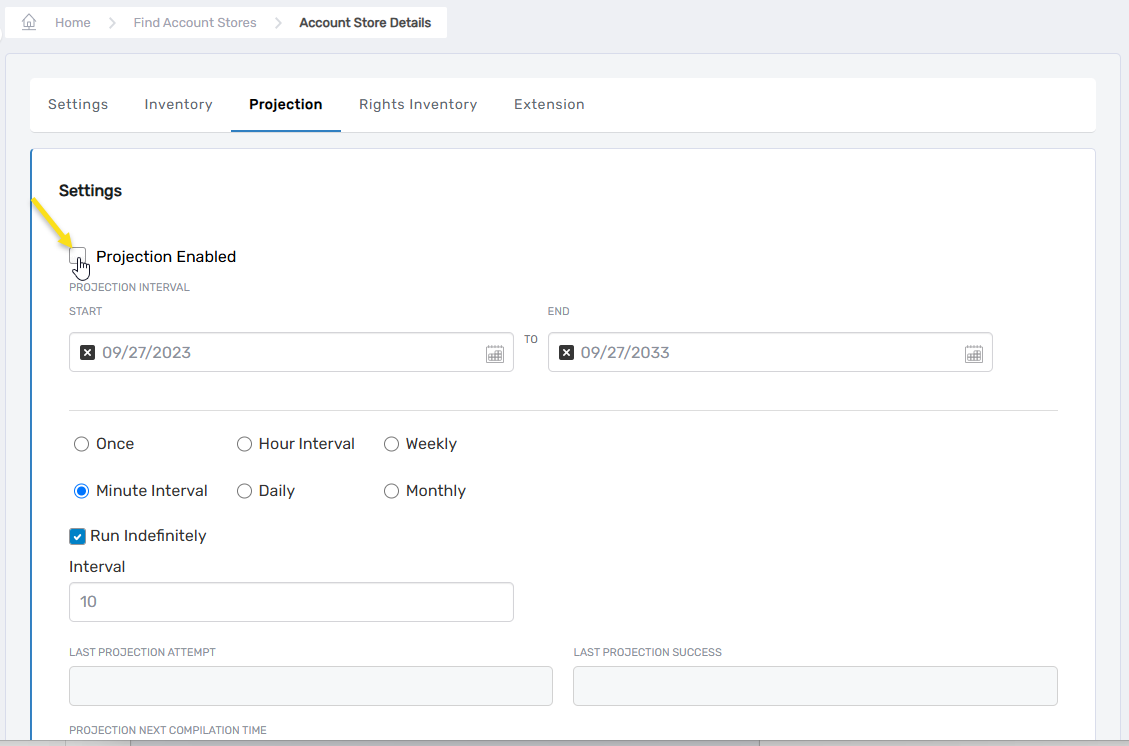Go to Home breadcrumb link
Viewport: 1129px width, 746px height.
73,22
